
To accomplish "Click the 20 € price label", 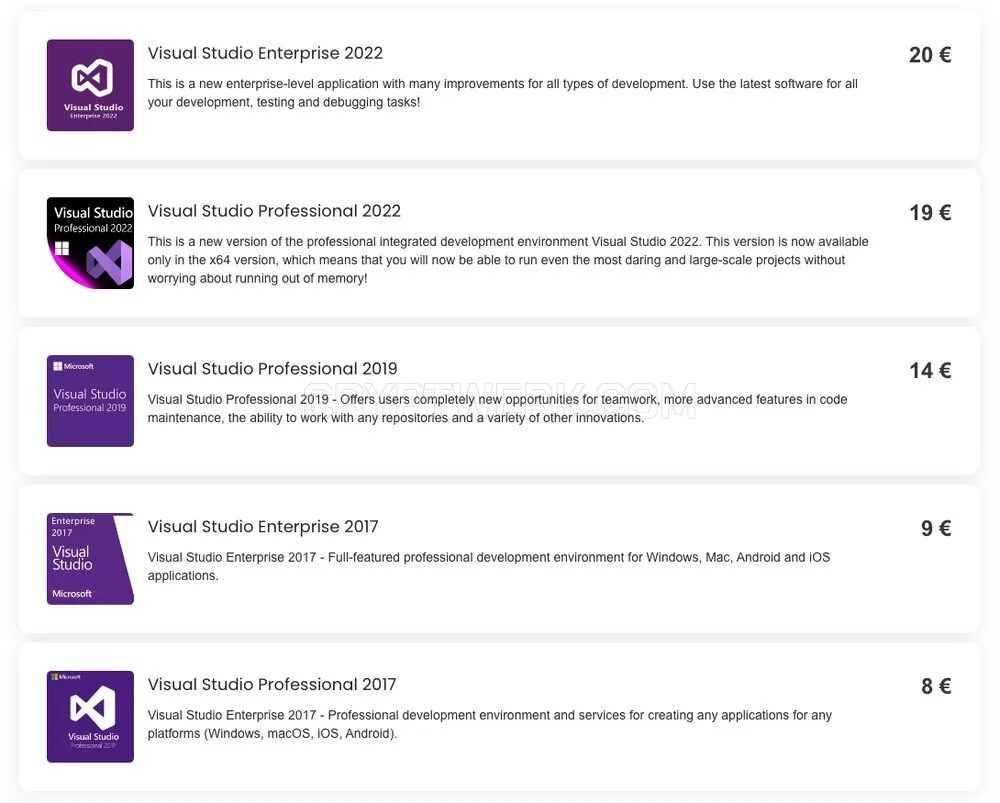I will [930, 55].
